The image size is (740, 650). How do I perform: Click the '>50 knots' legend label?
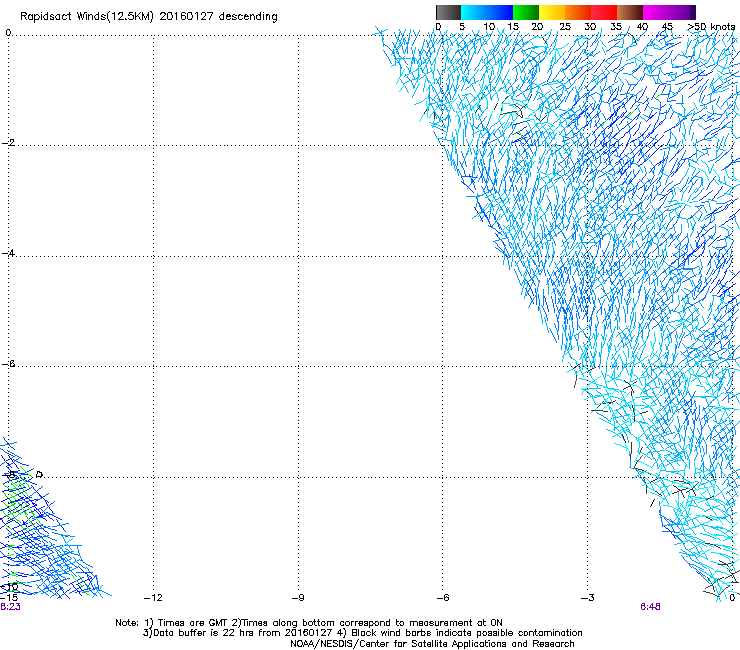click(711, 27)
